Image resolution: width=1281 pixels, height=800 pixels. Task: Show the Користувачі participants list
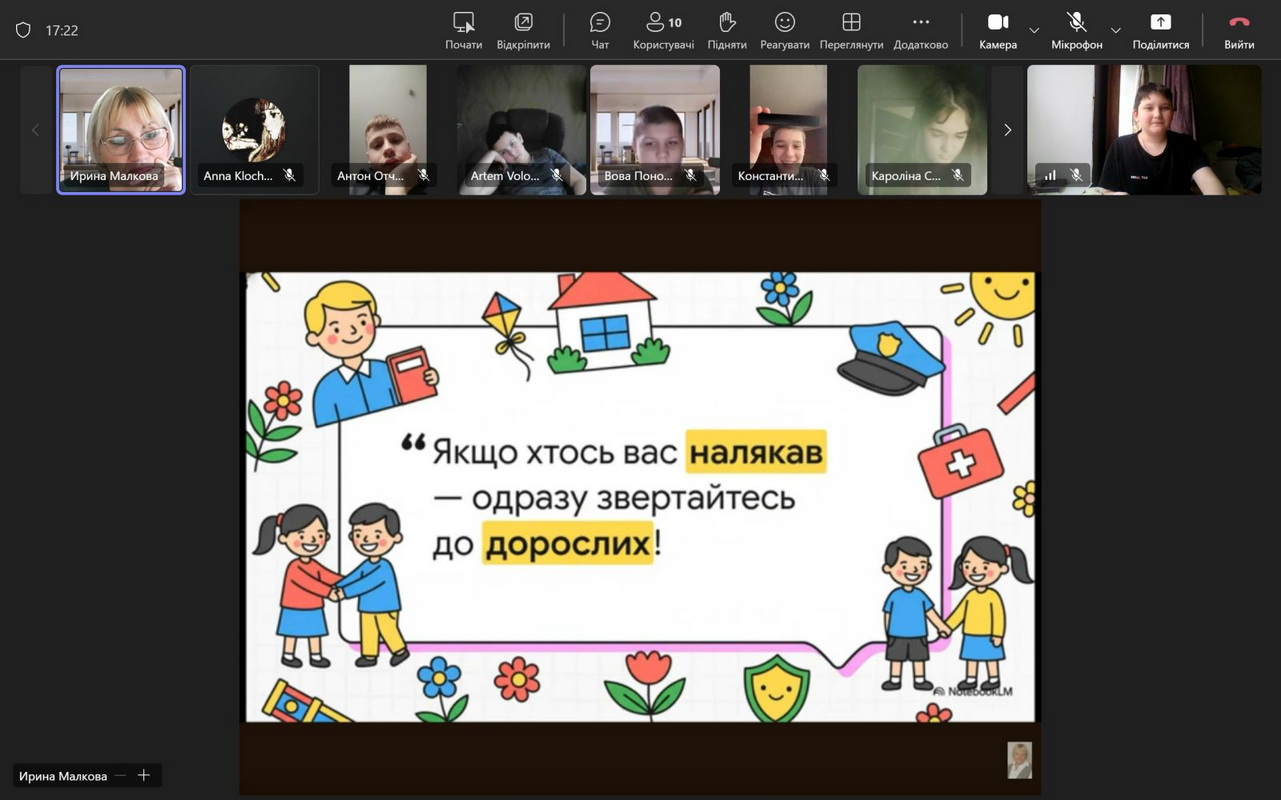point(663,30)
